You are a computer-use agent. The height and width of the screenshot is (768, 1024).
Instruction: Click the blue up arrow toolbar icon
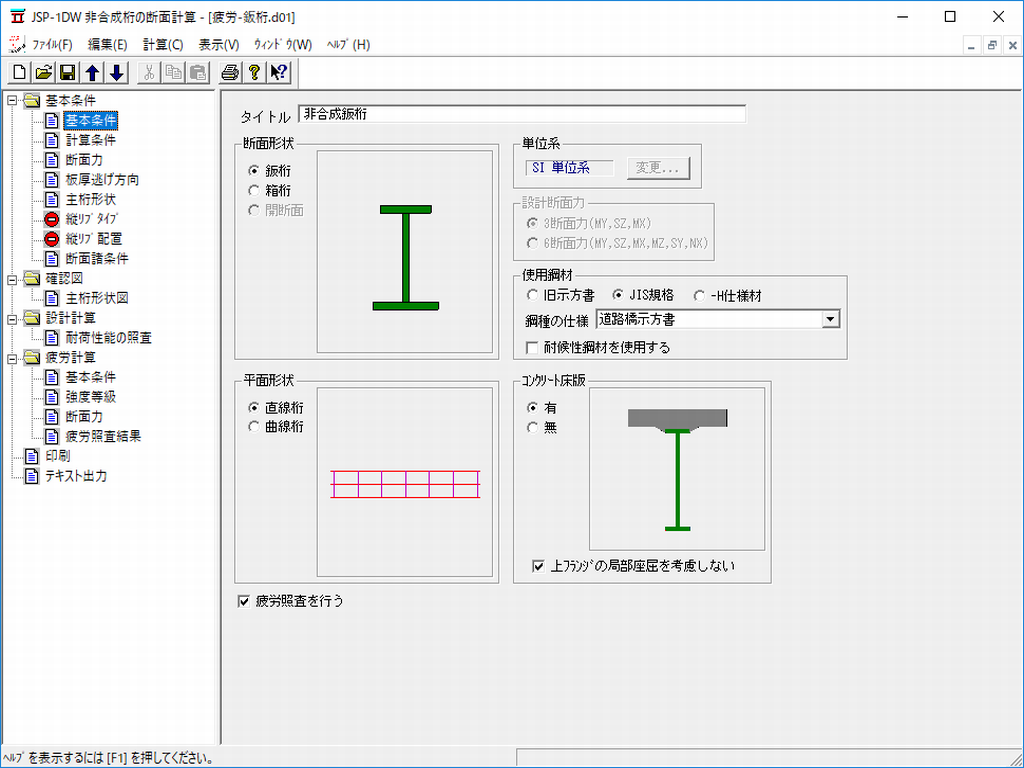92,72
